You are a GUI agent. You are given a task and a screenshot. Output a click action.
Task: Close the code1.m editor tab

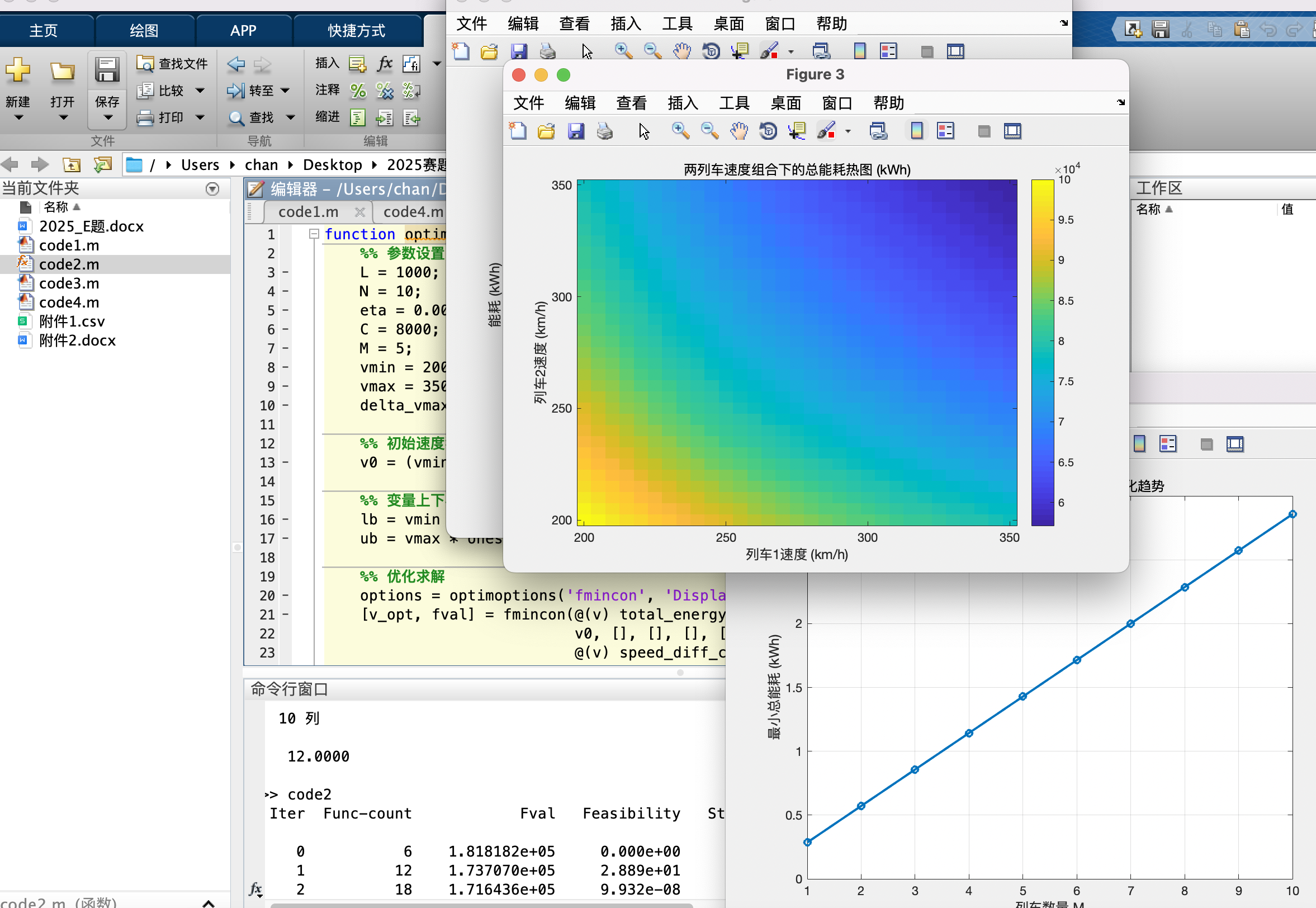click(359, 212)
